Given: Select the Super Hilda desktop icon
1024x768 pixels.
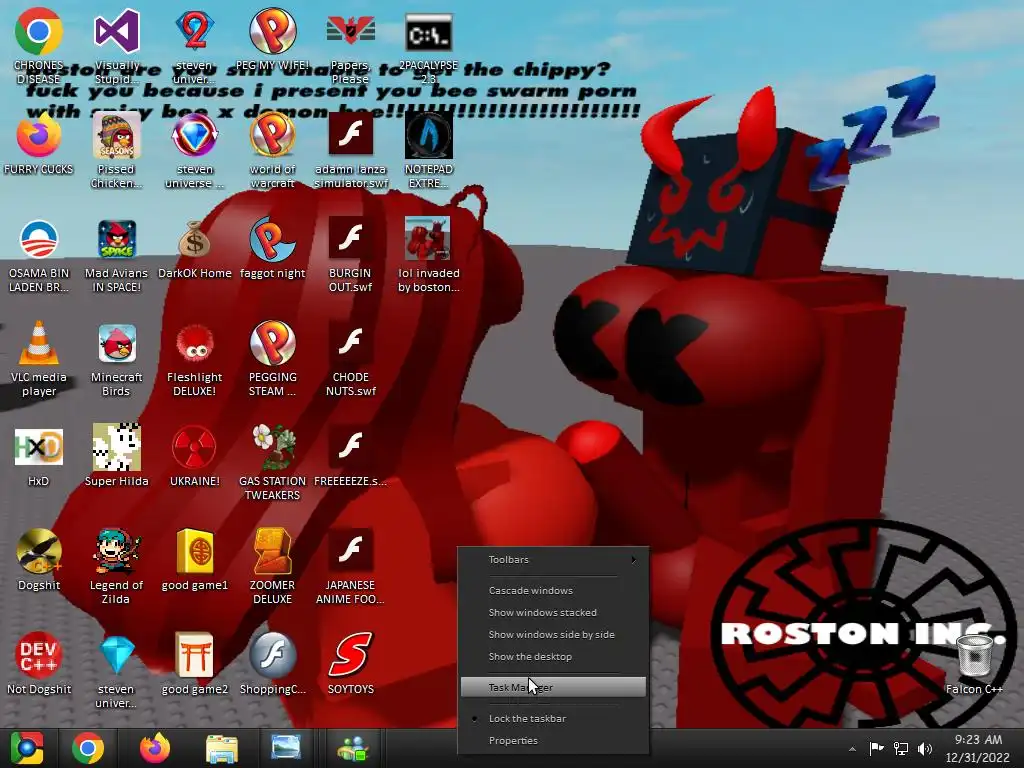Looking at the screenshot, I should coord(116,455).
